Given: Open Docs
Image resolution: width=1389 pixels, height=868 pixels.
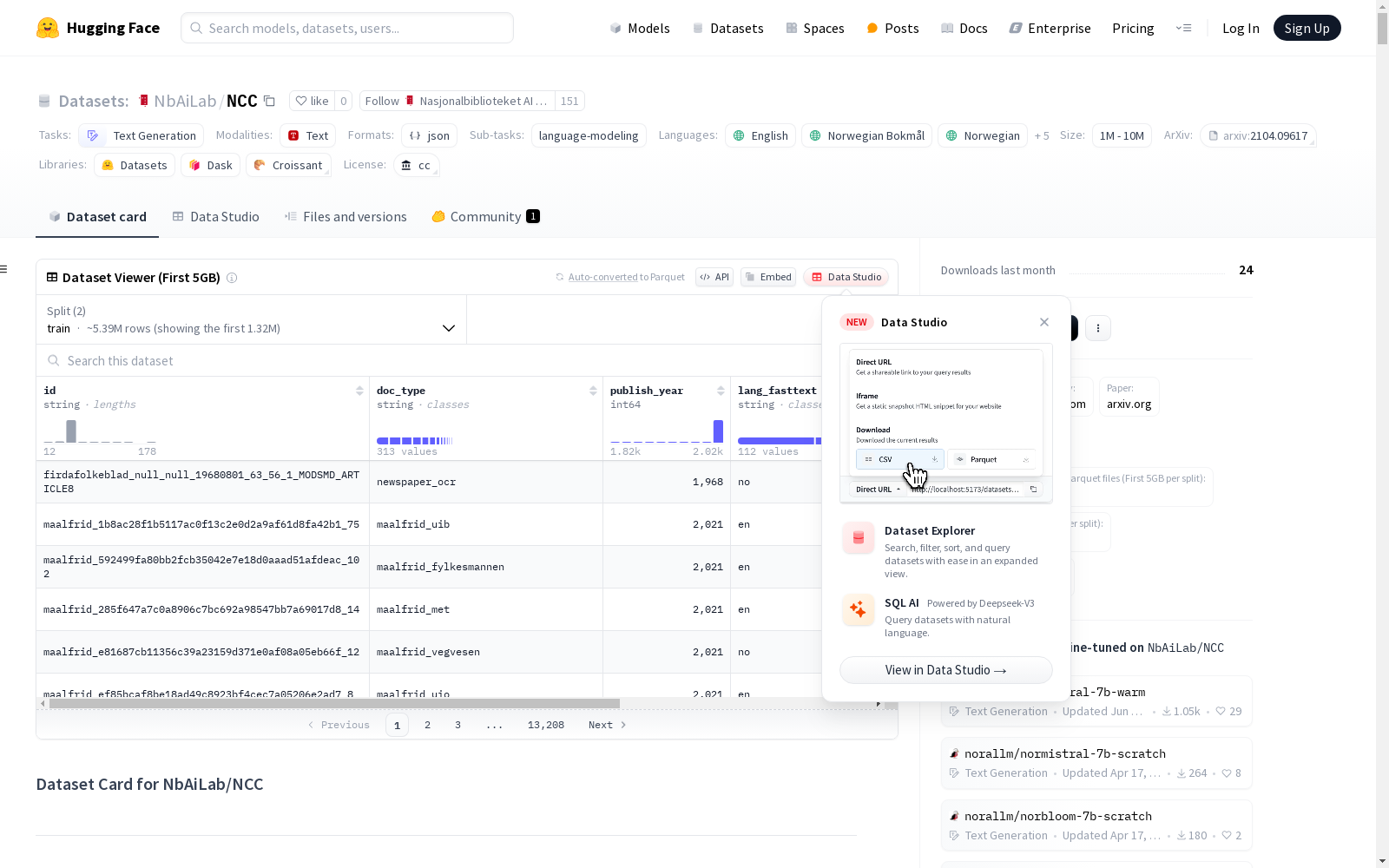Looking at the screenshot, I should point(964,28).
